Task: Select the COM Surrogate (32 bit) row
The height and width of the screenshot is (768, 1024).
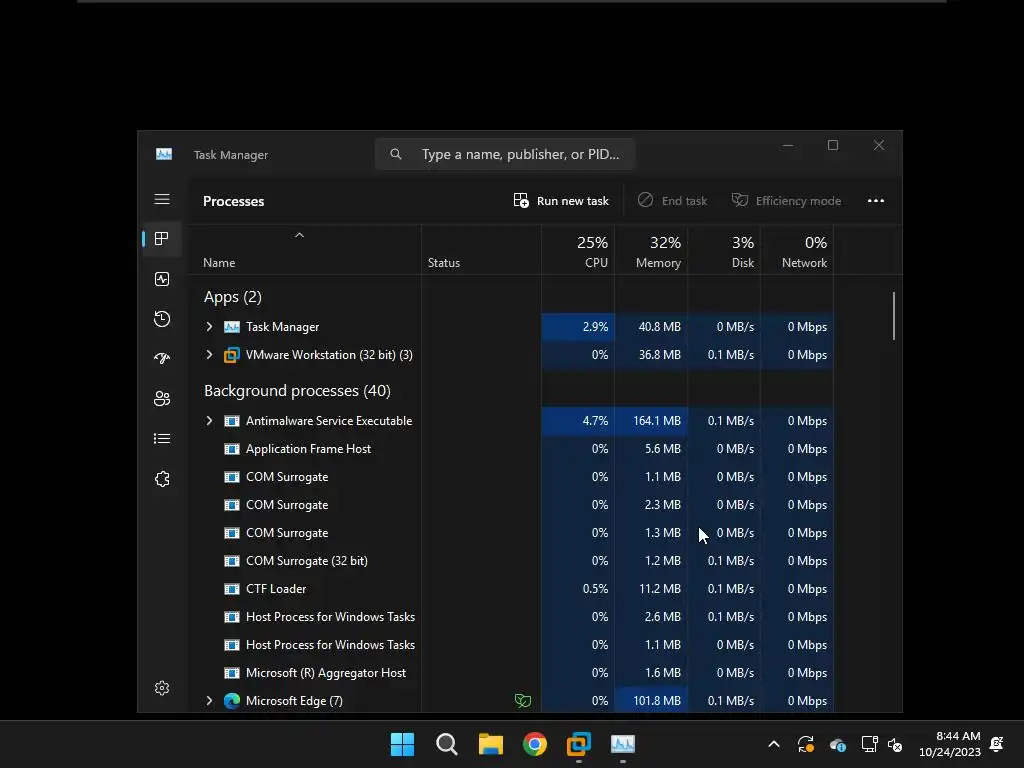Action: click(511, 560)
